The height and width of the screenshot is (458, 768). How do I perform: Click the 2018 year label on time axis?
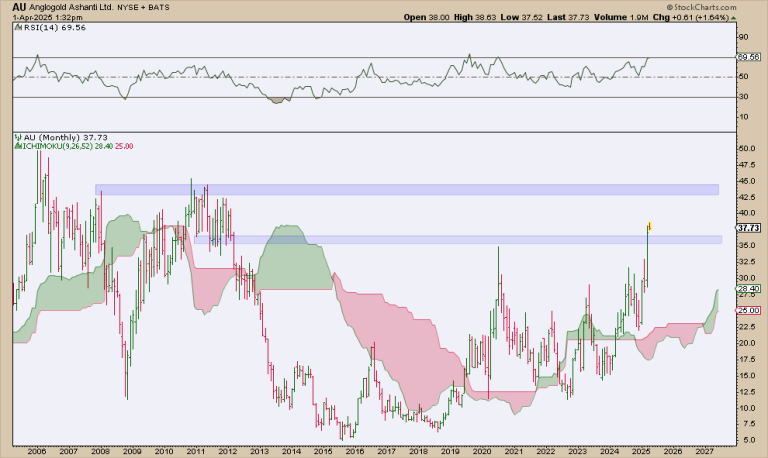(x=418, y=452)
